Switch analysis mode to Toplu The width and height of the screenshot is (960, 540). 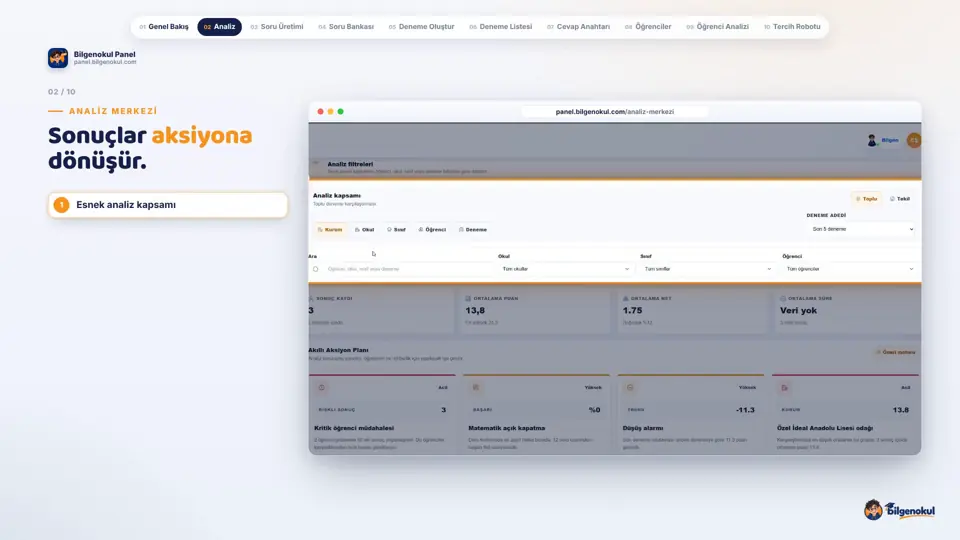point(866,199)
